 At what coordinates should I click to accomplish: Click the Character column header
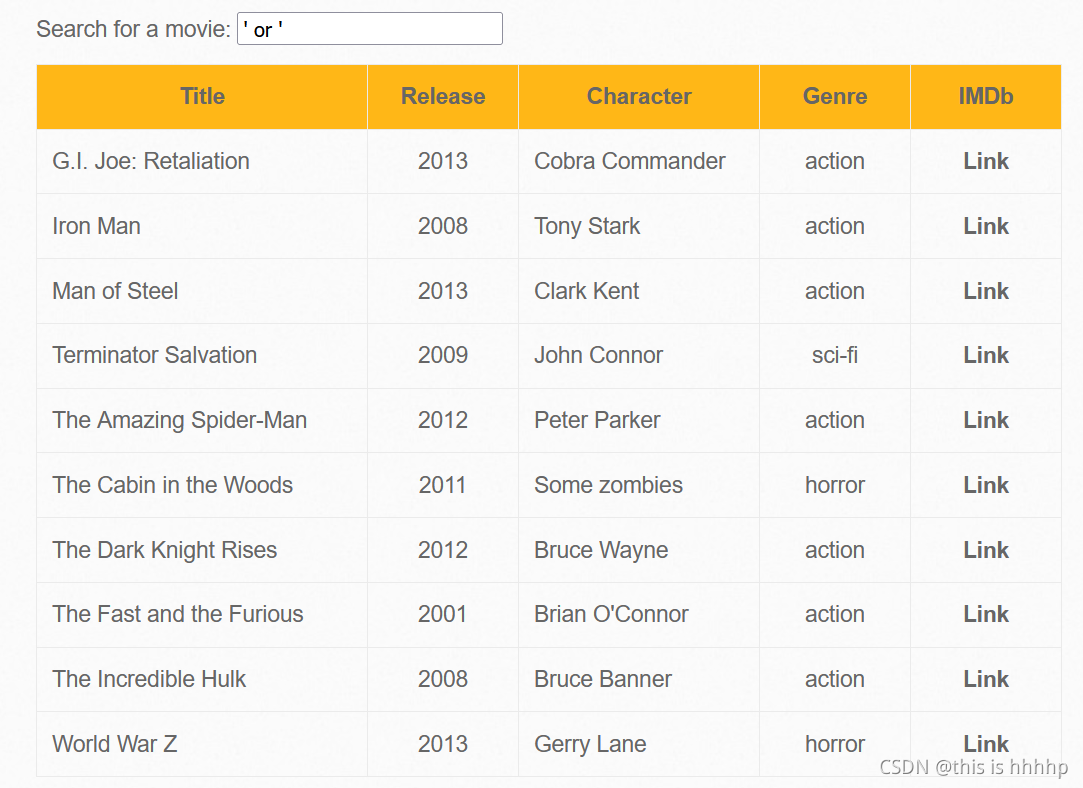[x=639, y=97]
